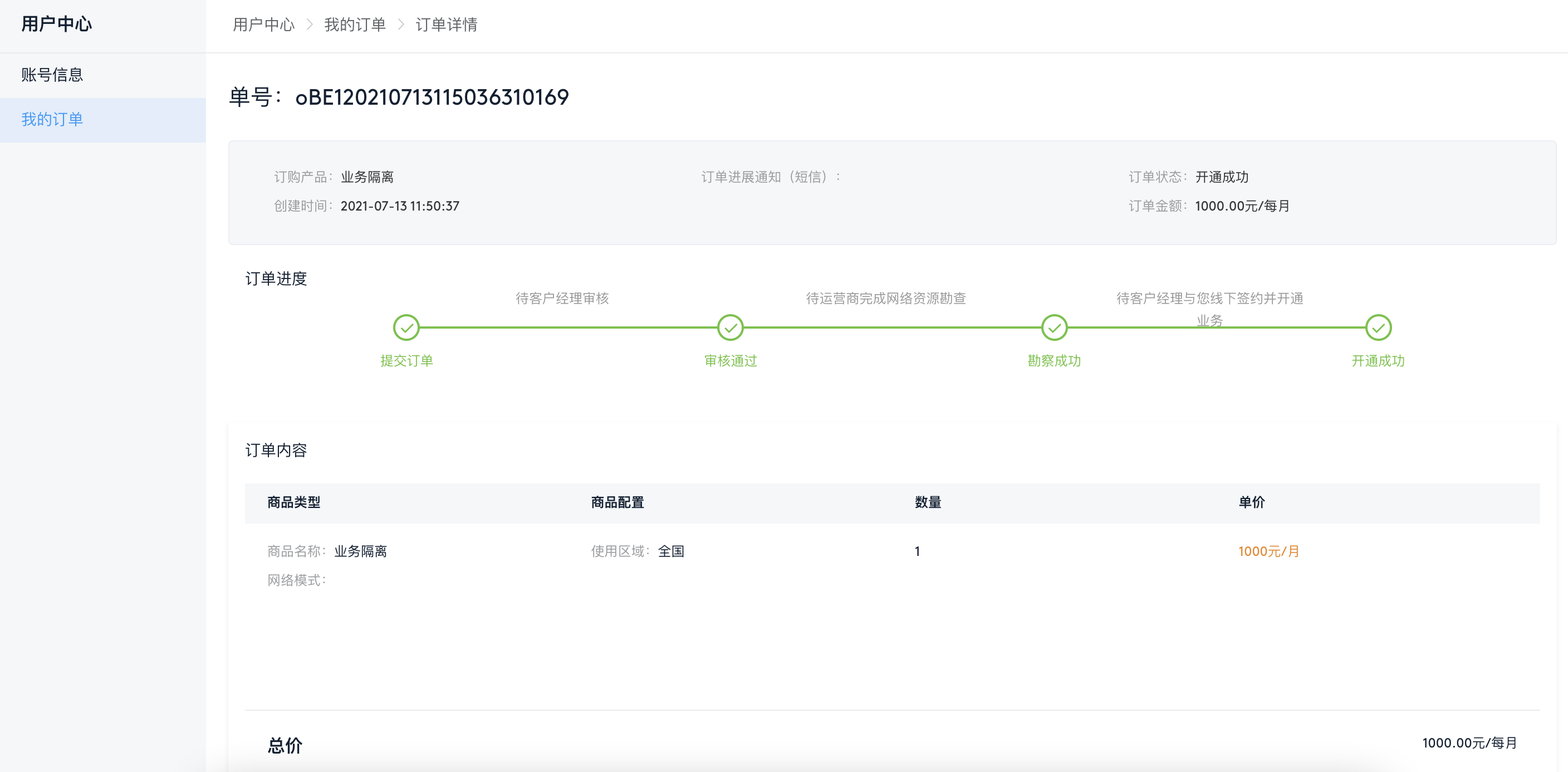Click the 审核通过 step checkmark icon
This screenshot has height=772, width=1568.
(730, 328)
